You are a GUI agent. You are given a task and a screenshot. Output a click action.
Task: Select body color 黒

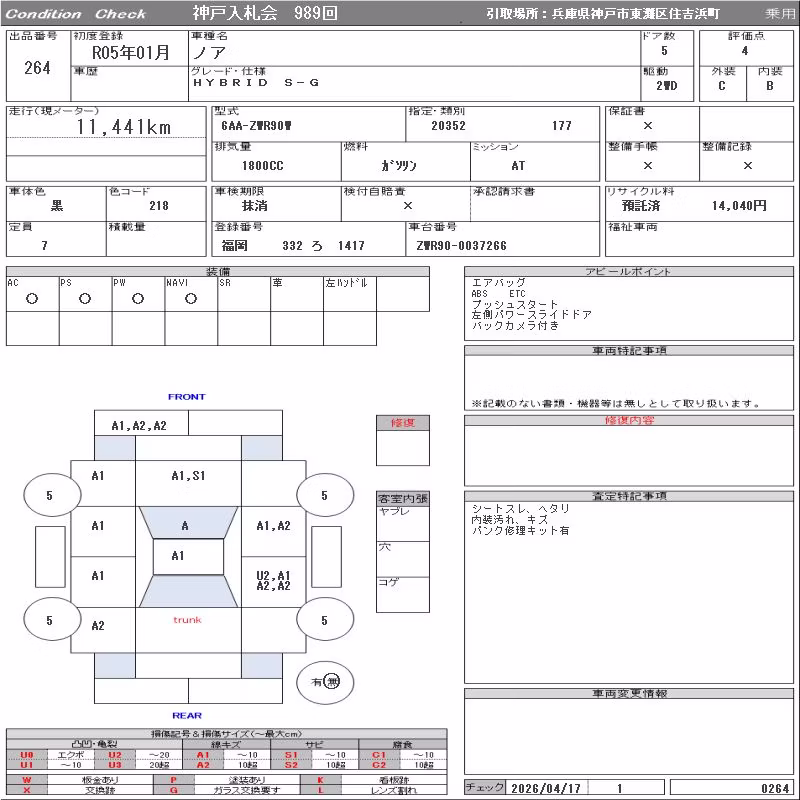tap(57, 206)
